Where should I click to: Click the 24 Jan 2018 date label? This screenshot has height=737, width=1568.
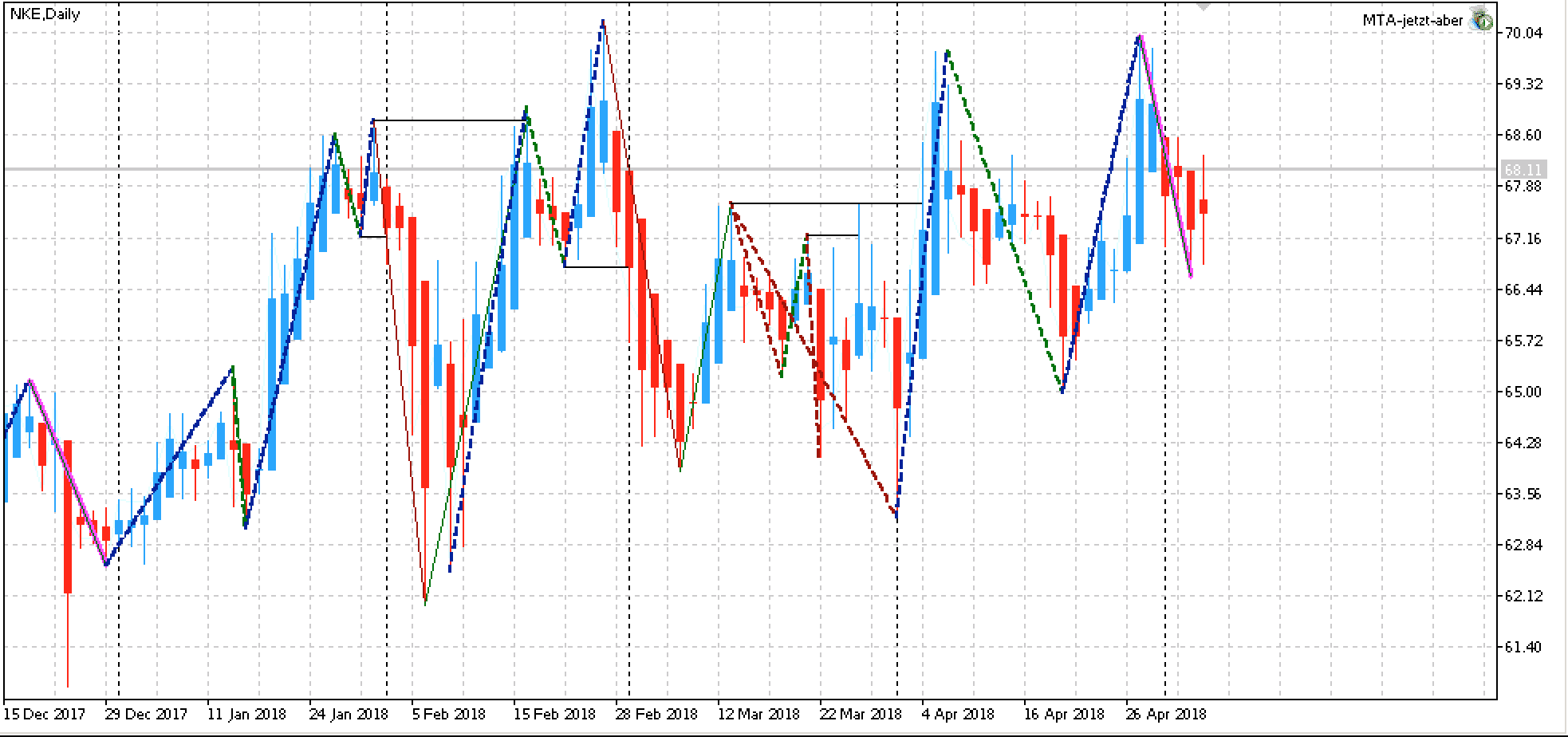click(x=349, y=714)
